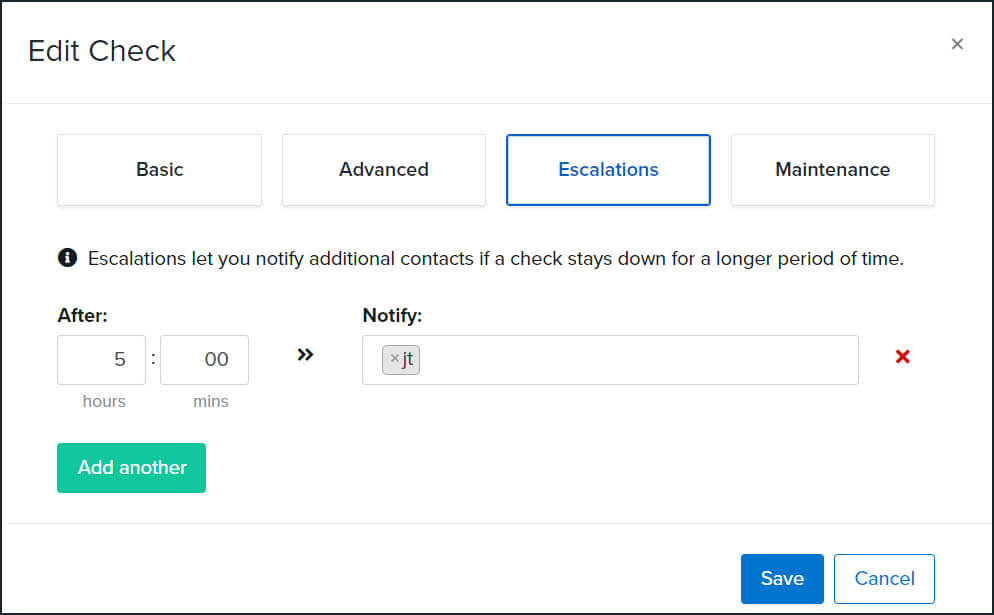Remove the jt contact tag
Viewport: 994px width, 615px height.
394,359
